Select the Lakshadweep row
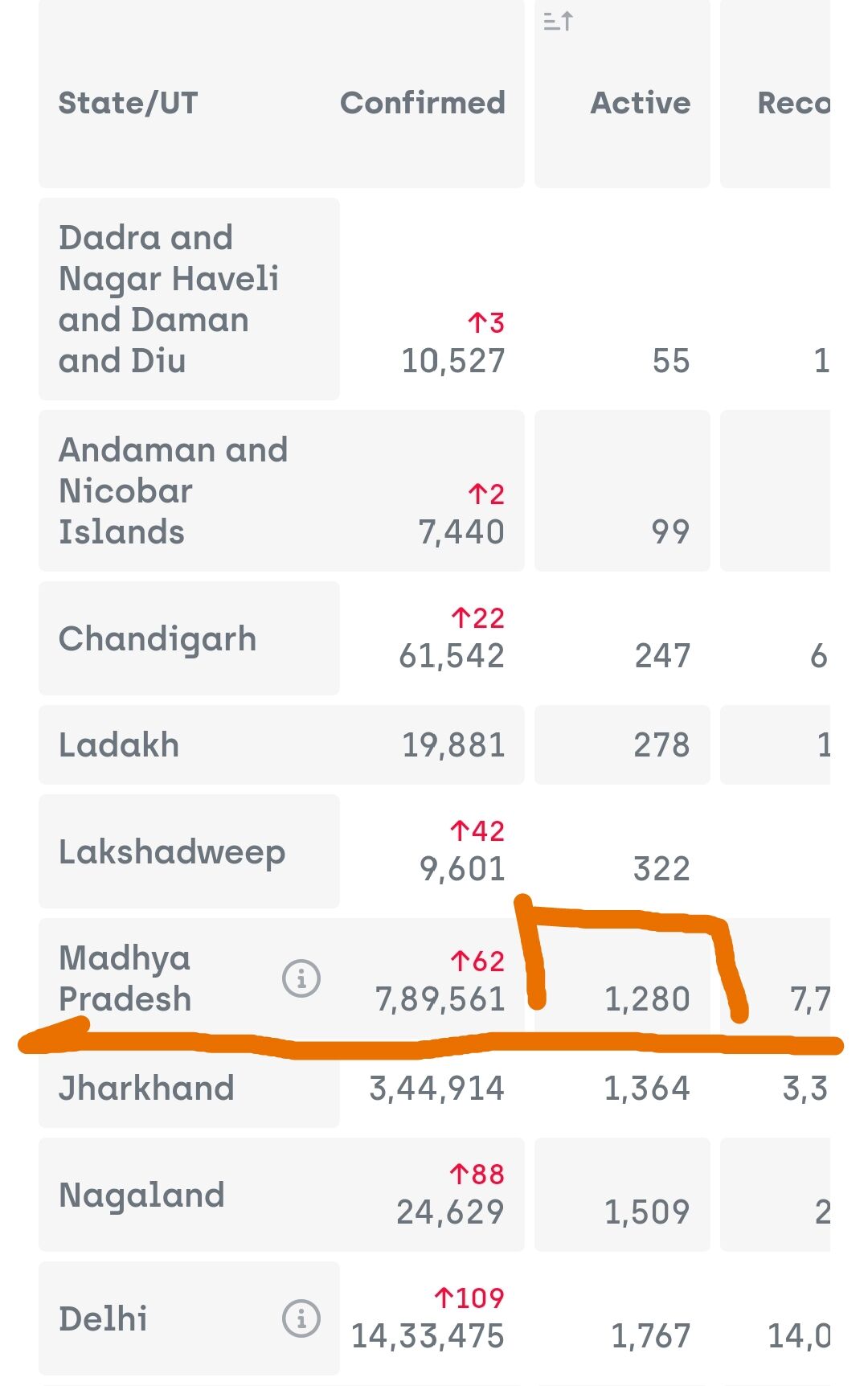This screenshot has height=1386, width=868. pyautogui.click(x=172, y=852)
